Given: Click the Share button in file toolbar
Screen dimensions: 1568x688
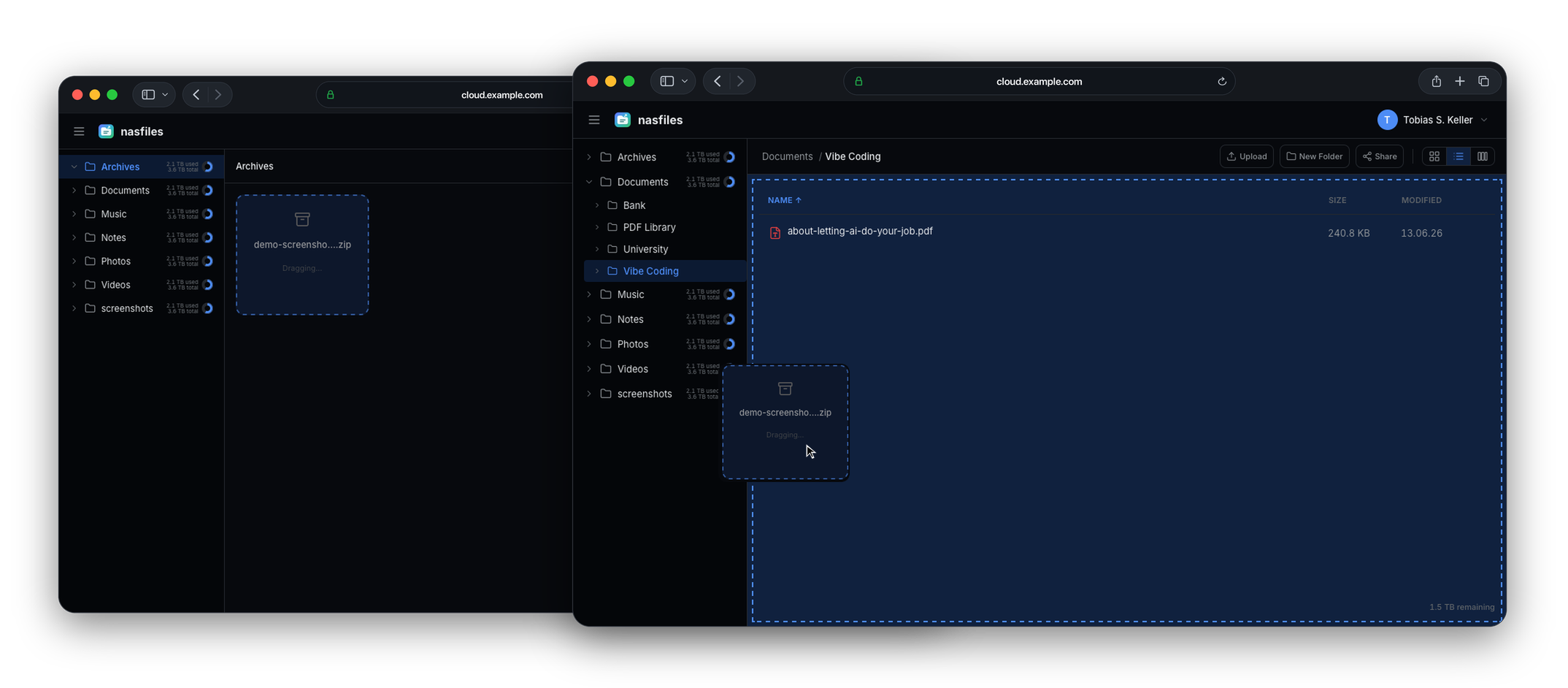Looking at the screenshot, I should coord(1380,156).
